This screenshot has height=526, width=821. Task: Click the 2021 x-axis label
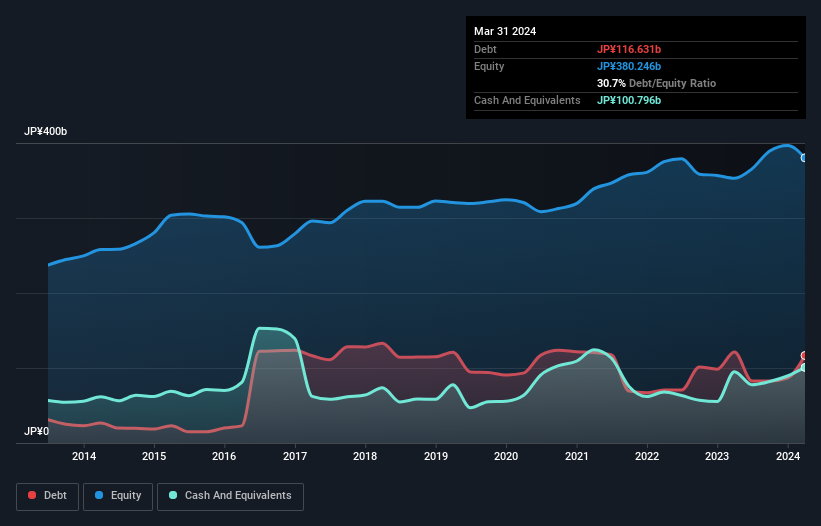(576, 456)
